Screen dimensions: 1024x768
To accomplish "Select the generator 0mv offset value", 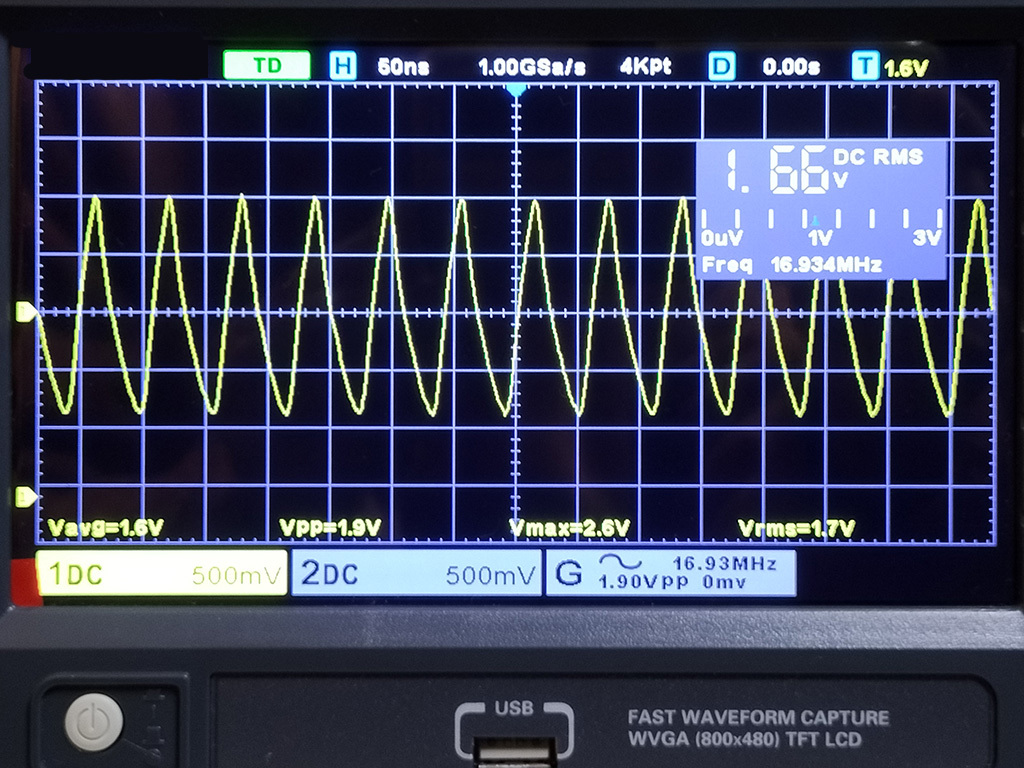I will pos(724,581).
